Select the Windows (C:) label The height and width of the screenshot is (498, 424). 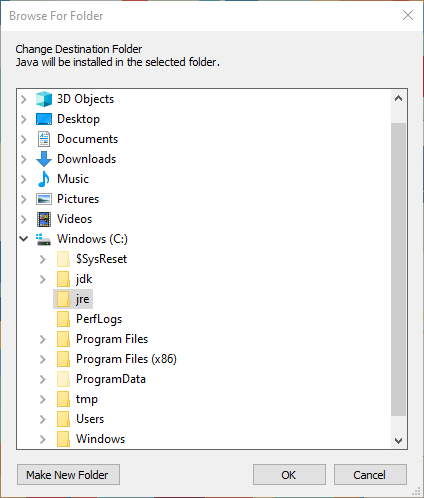pyautogui.click(x=92, y=239)
